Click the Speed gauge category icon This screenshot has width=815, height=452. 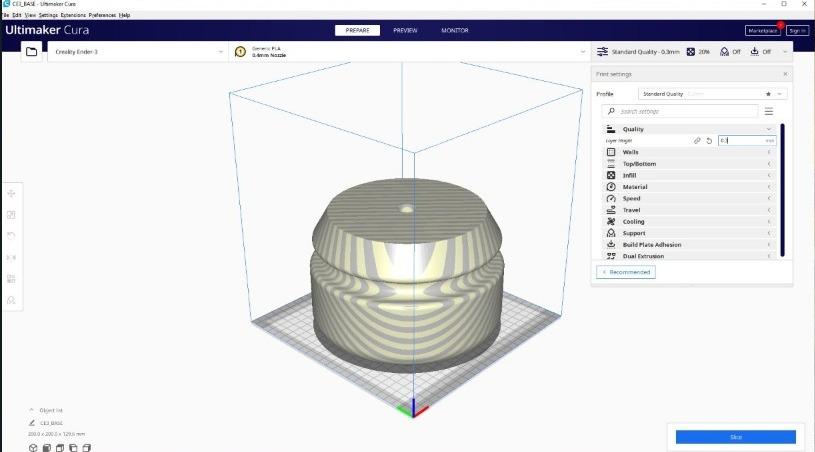pos(611,198)
